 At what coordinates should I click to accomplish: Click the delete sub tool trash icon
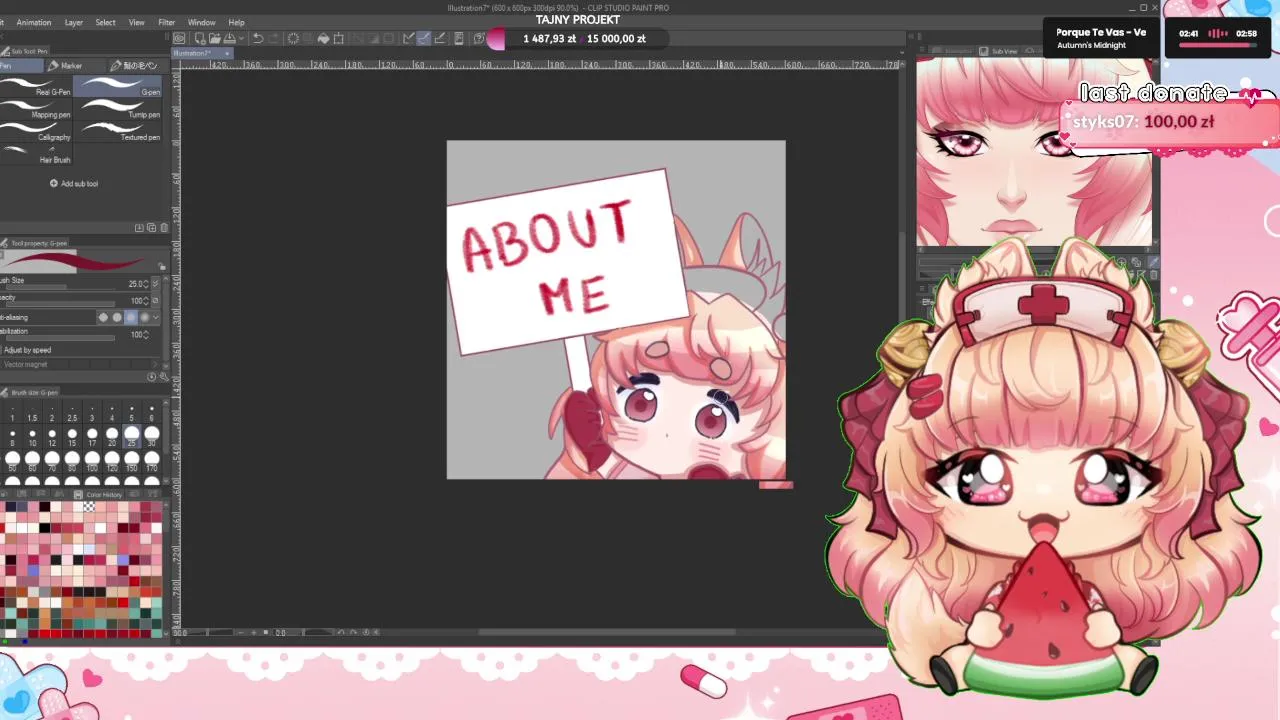(164, 228)
